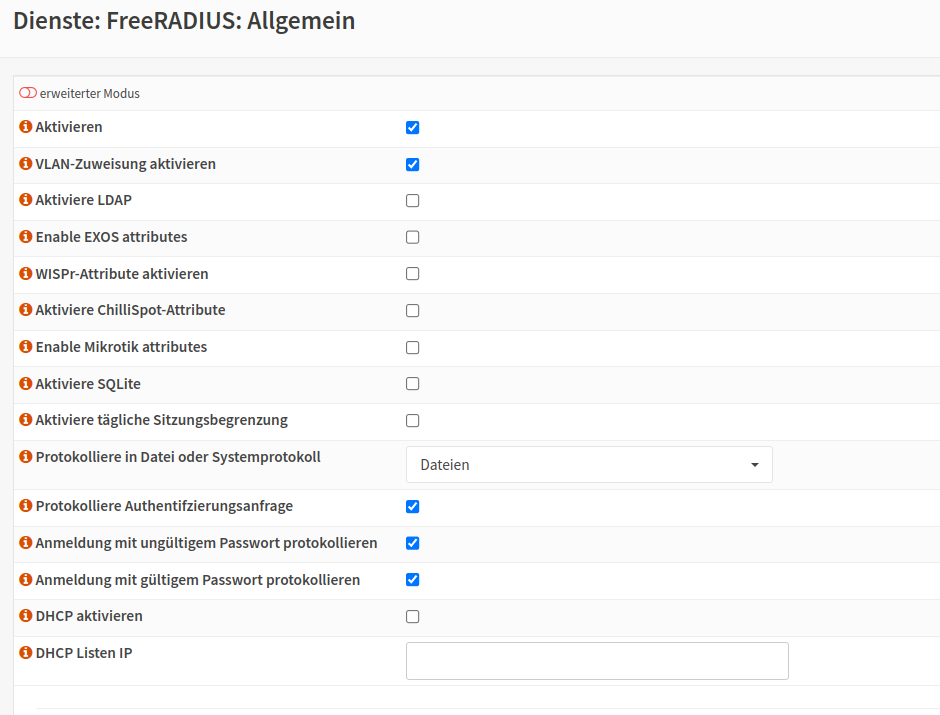Uncheck the Aktivieren checkbox
940x715 pixels.
[x=412, y=128]
